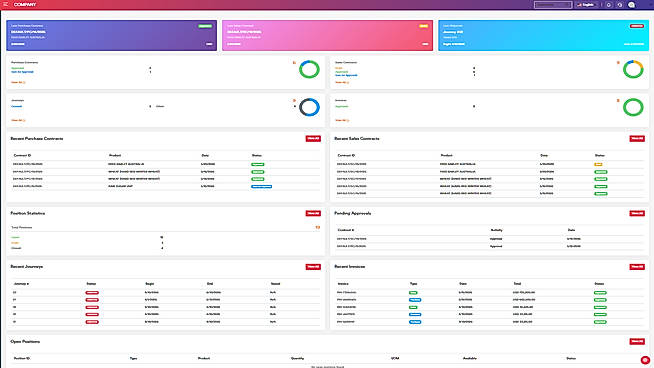Click Activity header in Pending Approvals

496,230
